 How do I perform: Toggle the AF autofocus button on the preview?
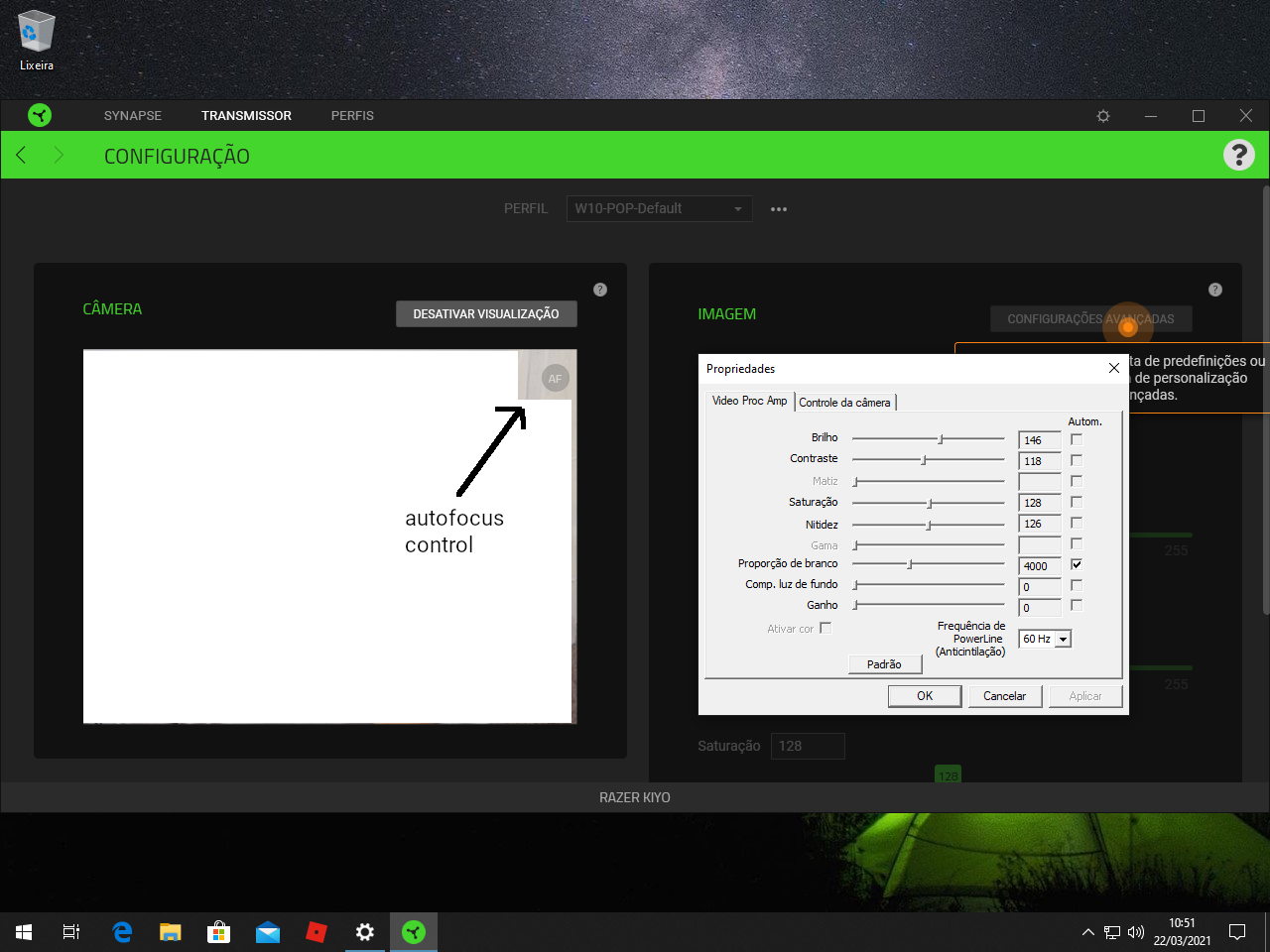pos(555,379)
